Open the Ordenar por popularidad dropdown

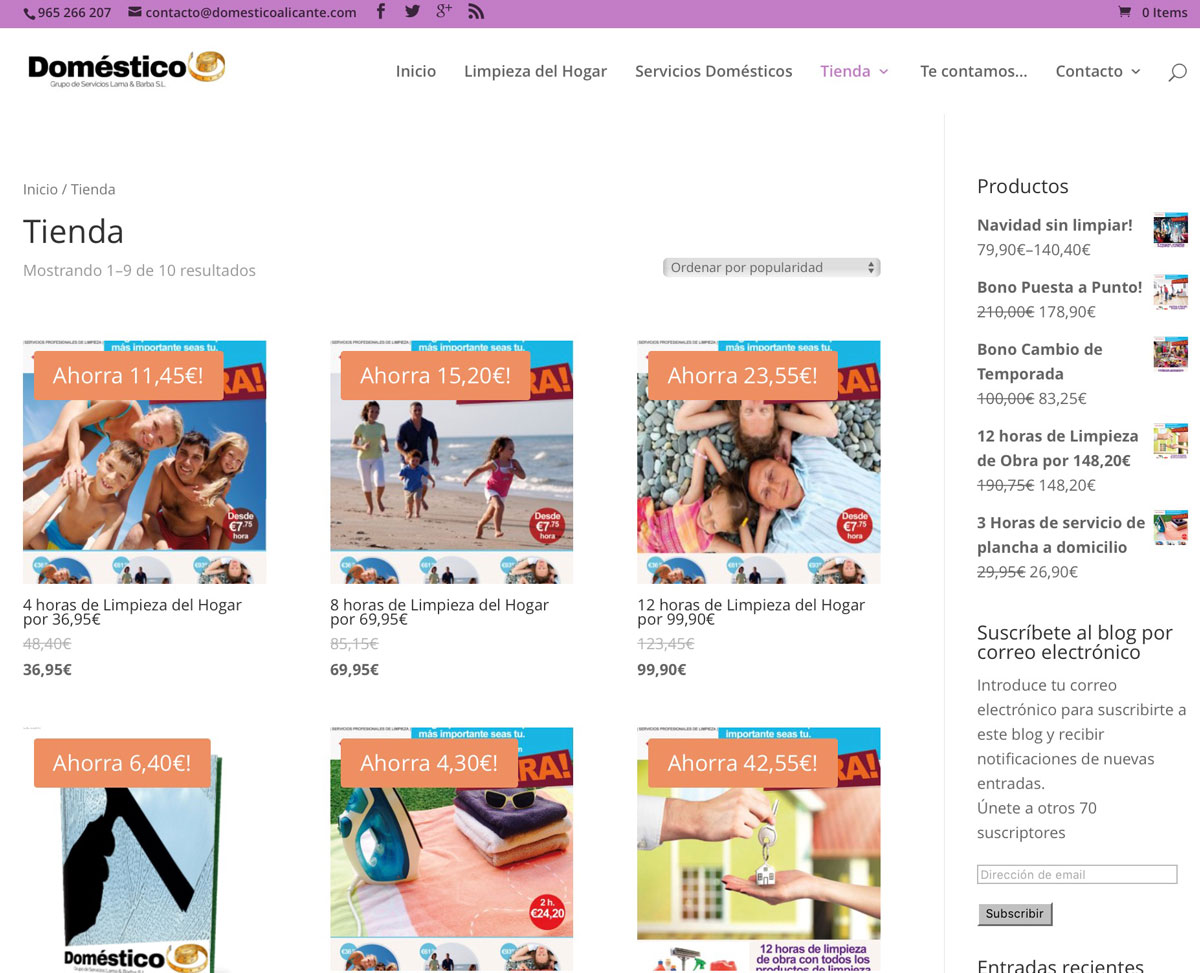click(772, 267)
